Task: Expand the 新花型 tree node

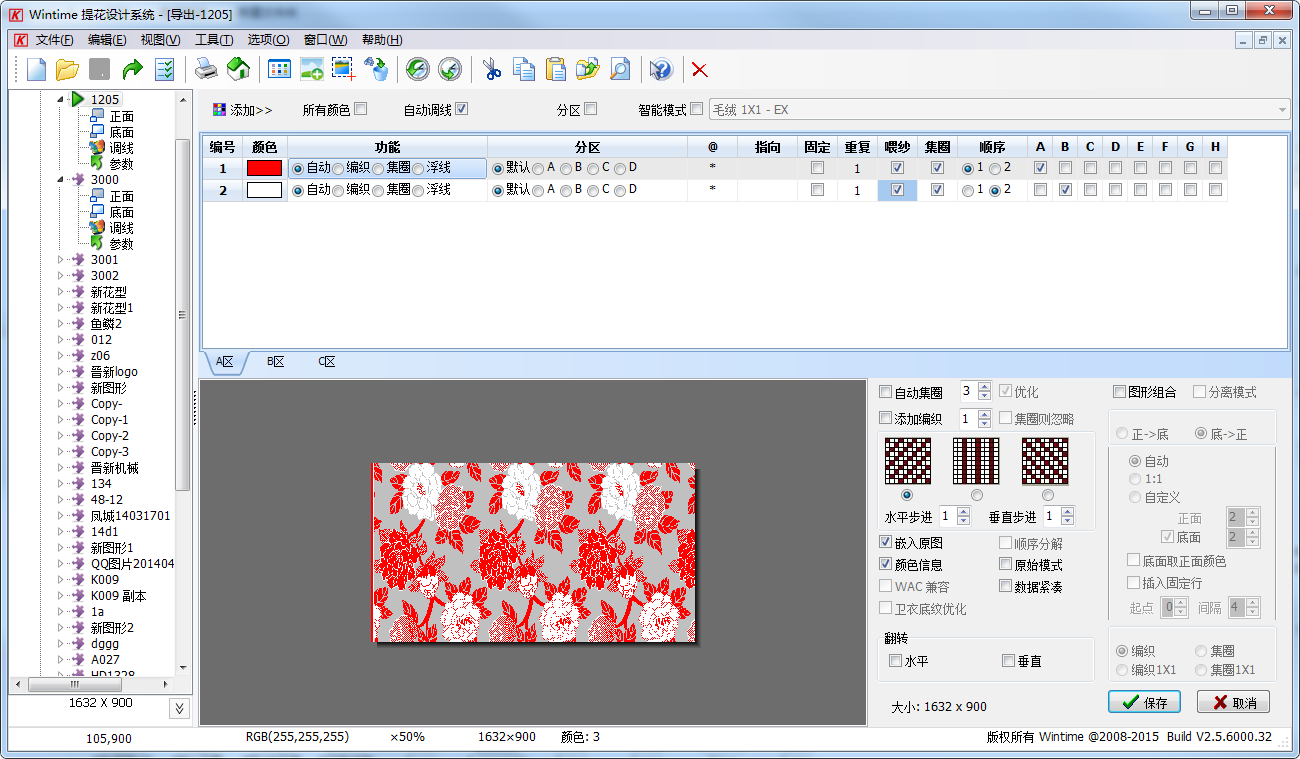Action: coord(60,292)
